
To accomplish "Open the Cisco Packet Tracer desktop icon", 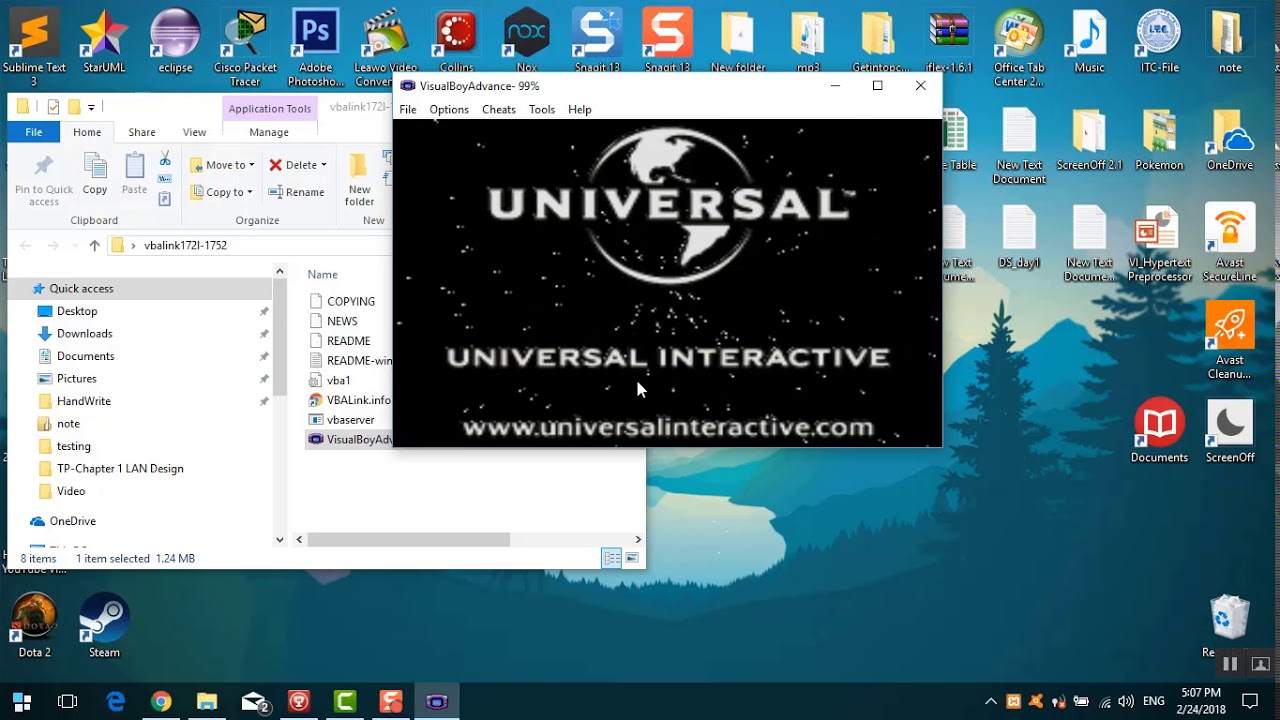I will (x=245, y=46).
